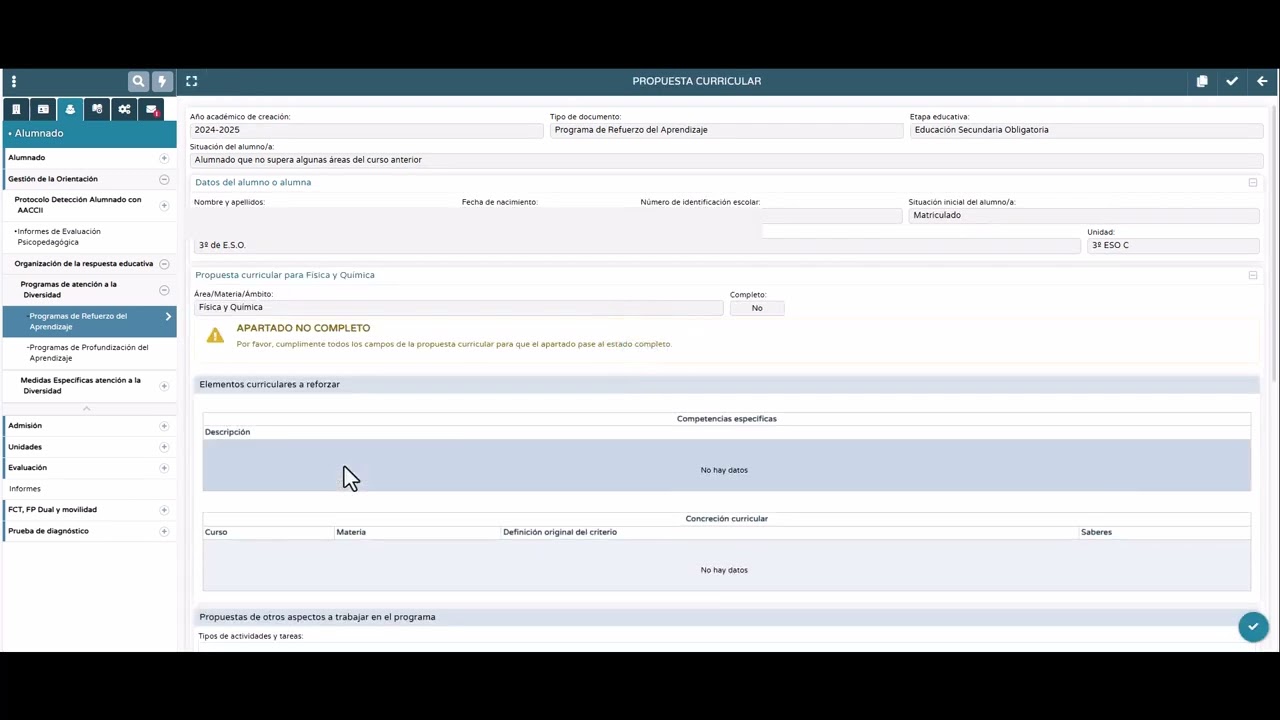Expand the Admisión sidebar section

click(164, 426)
